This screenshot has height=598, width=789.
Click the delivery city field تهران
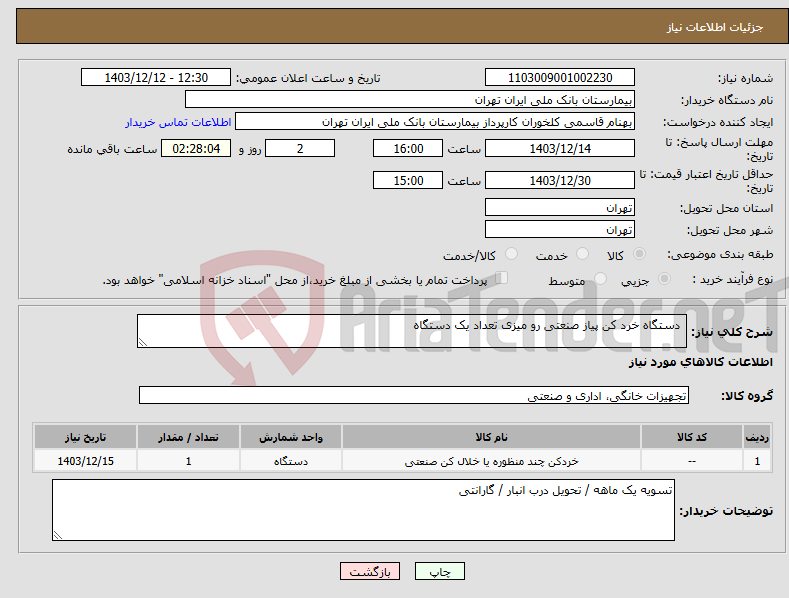(x=560, y=230)
